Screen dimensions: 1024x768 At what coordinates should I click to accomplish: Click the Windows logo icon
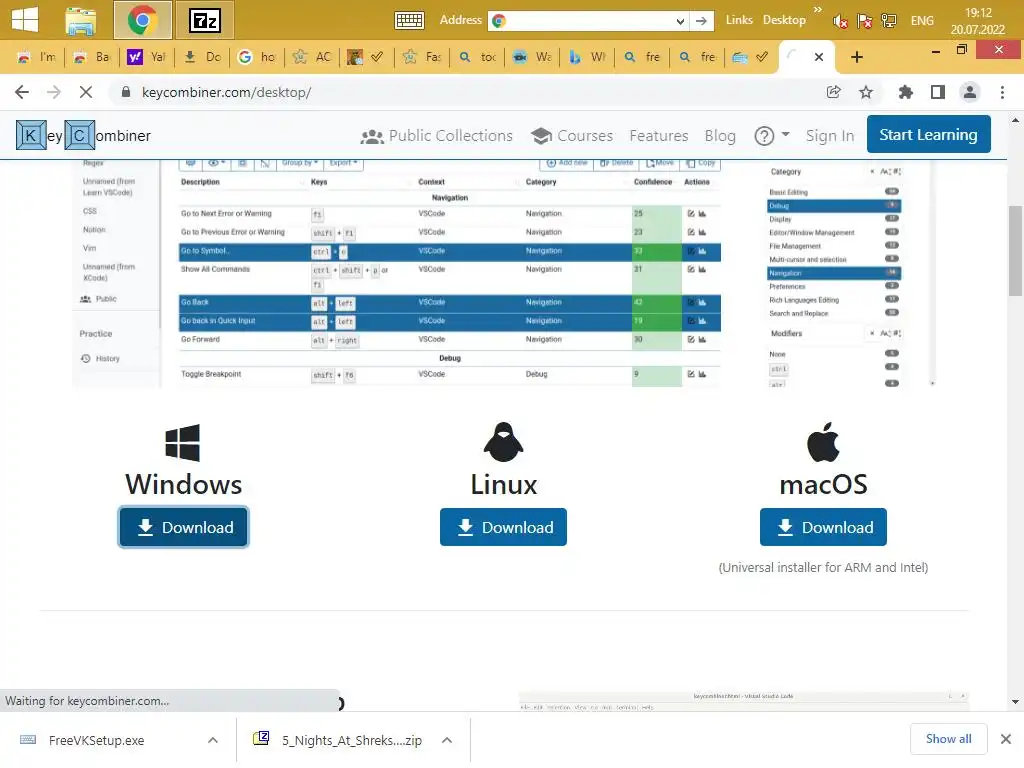(x=182, y=443)
